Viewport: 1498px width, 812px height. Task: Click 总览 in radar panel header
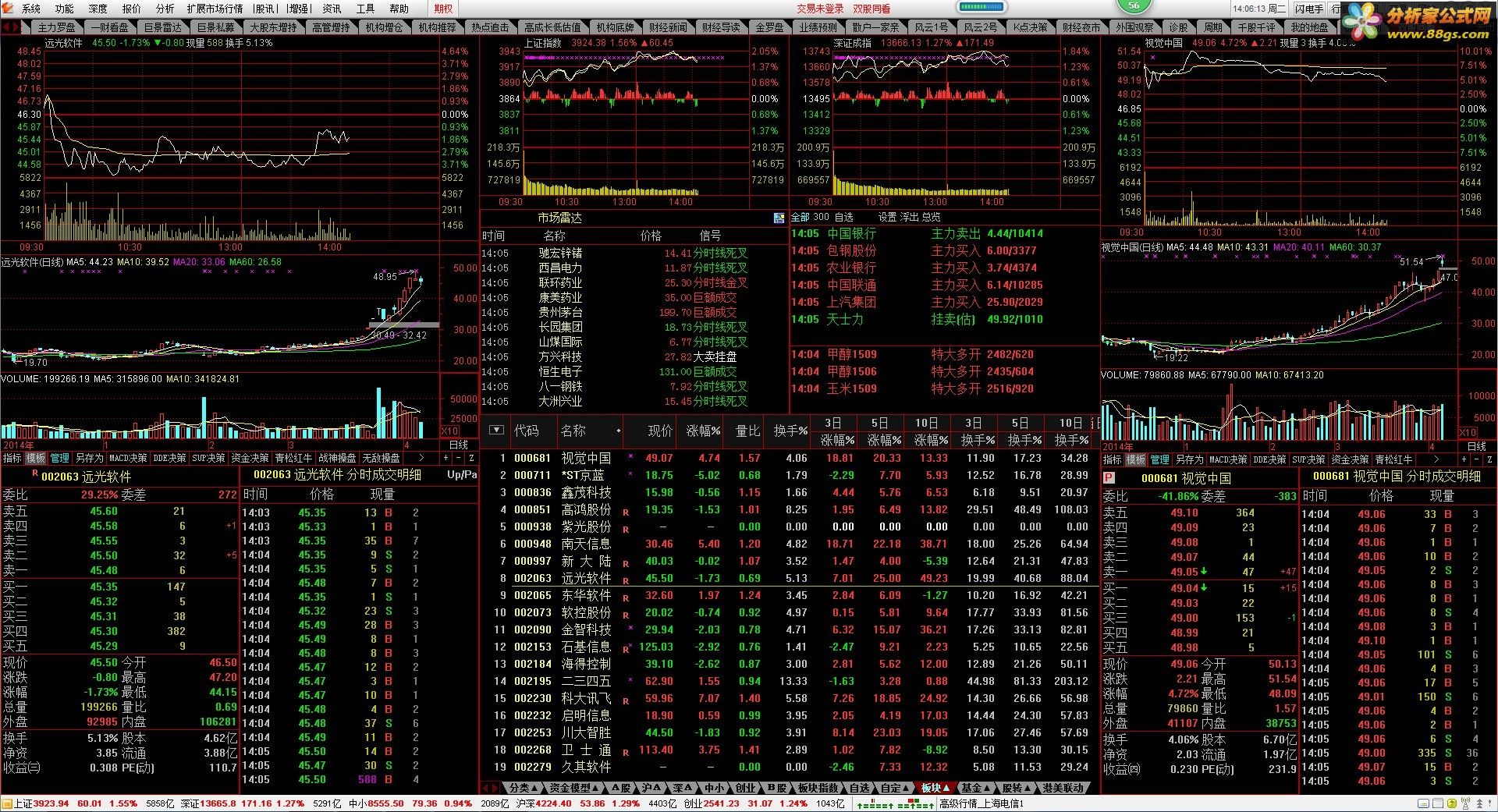931,217
